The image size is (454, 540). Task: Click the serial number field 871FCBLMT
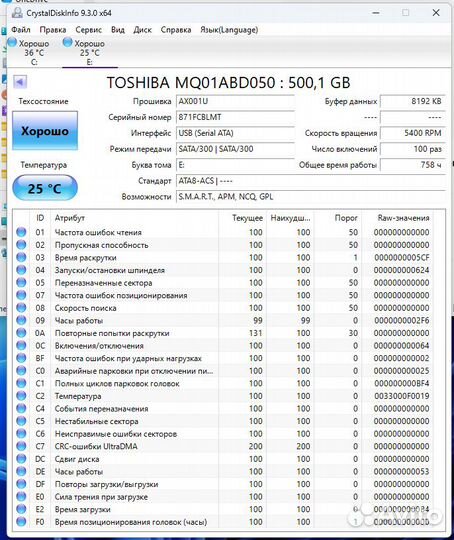pyautogui.click(x=235, y=117)
